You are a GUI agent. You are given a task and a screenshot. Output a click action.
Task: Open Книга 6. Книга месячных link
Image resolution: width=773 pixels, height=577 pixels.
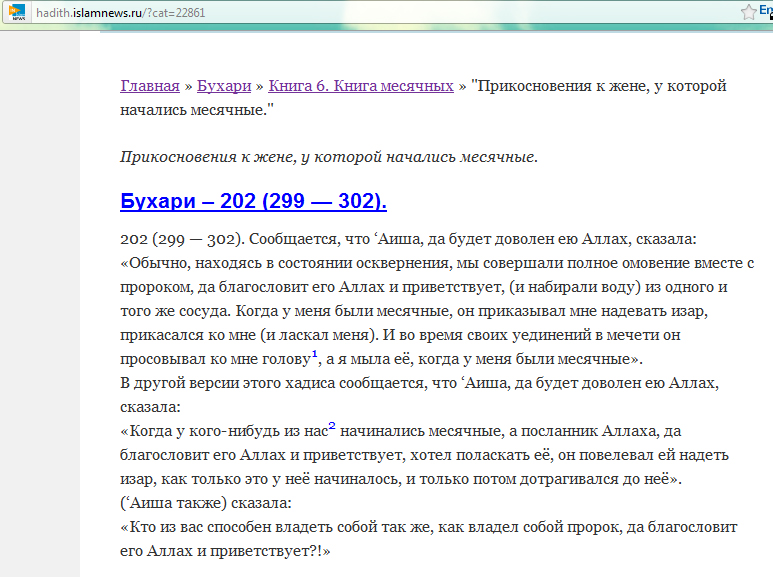(361, 86)
